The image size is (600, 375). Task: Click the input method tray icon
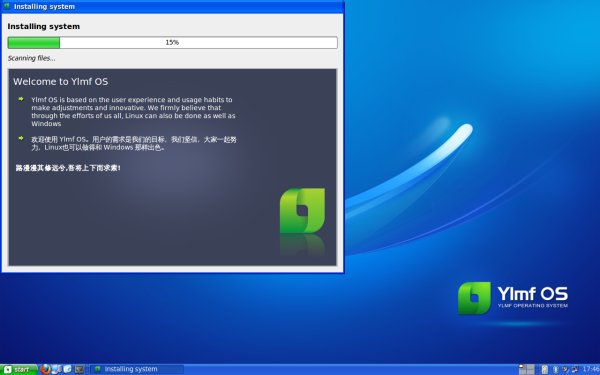click(x=566, y=369)
